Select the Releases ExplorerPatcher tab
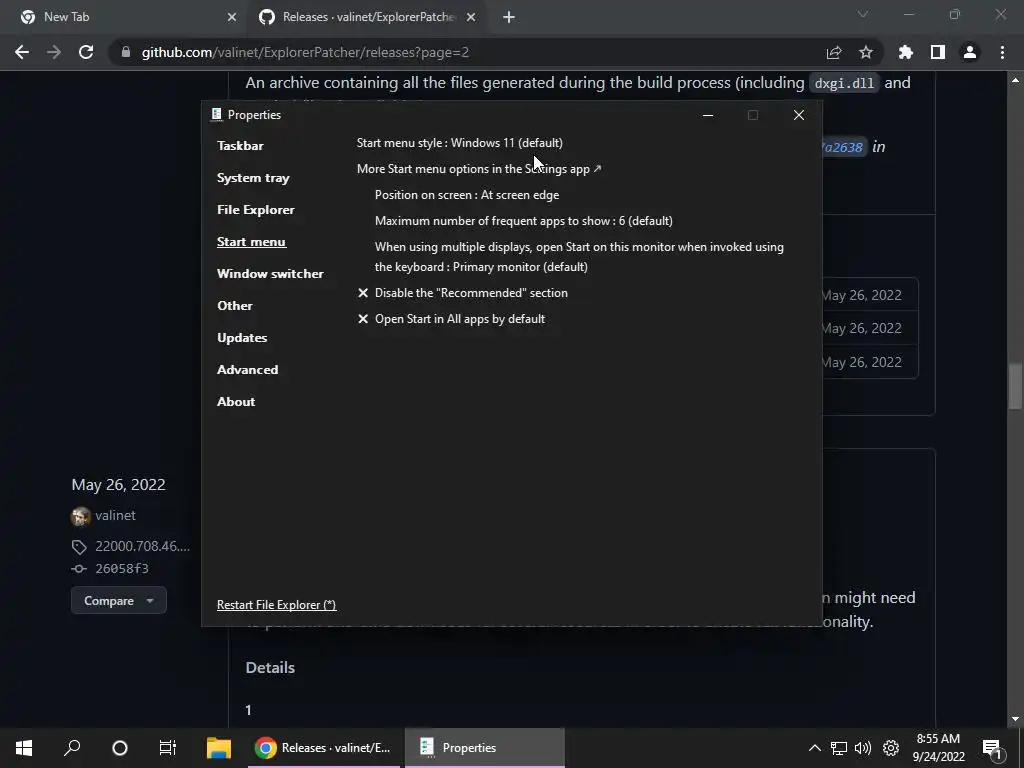Image resolution: width=1024 pixels, height=768 pixels. point(367,17)
